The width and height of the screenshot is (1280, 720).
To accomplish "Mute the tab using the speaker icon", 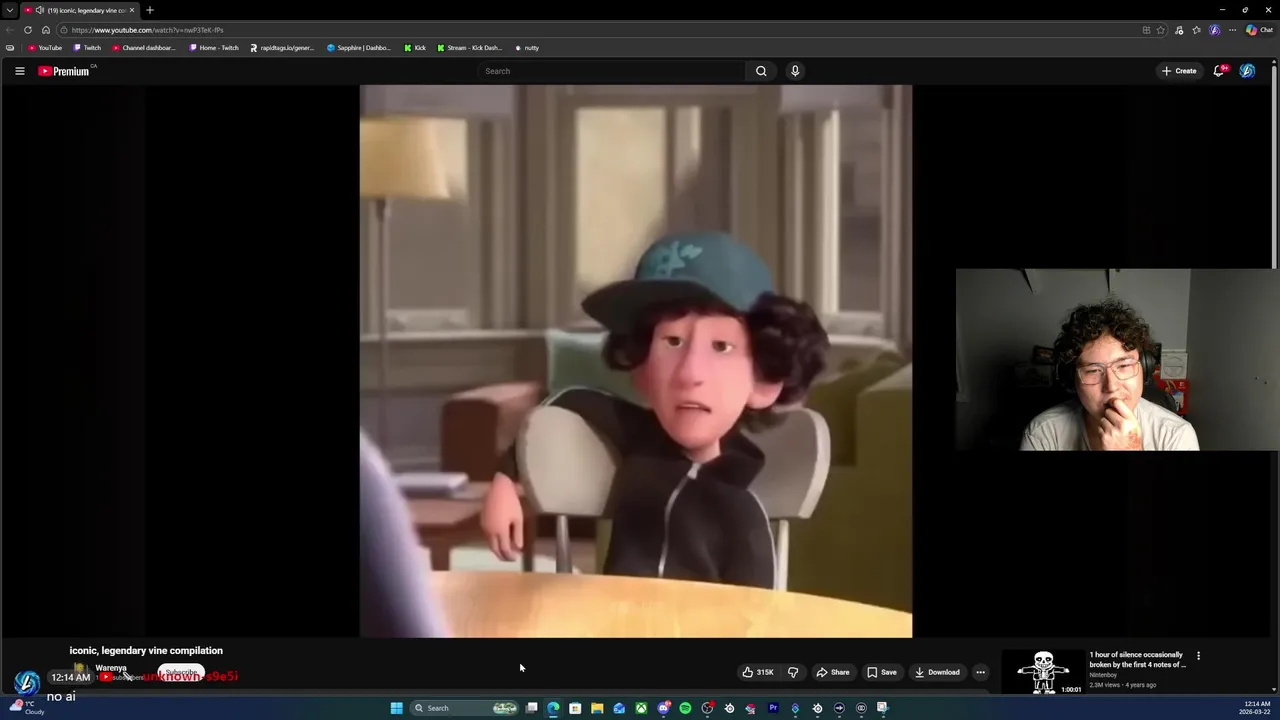I will [39, 10].
